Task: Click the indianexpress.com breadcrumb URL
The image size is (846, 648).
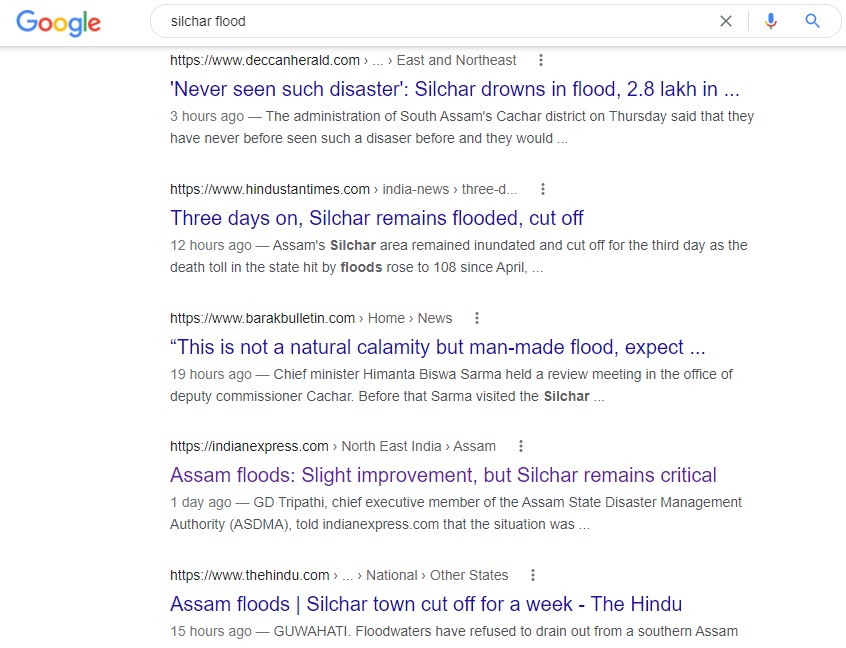Action: [333, 446]
